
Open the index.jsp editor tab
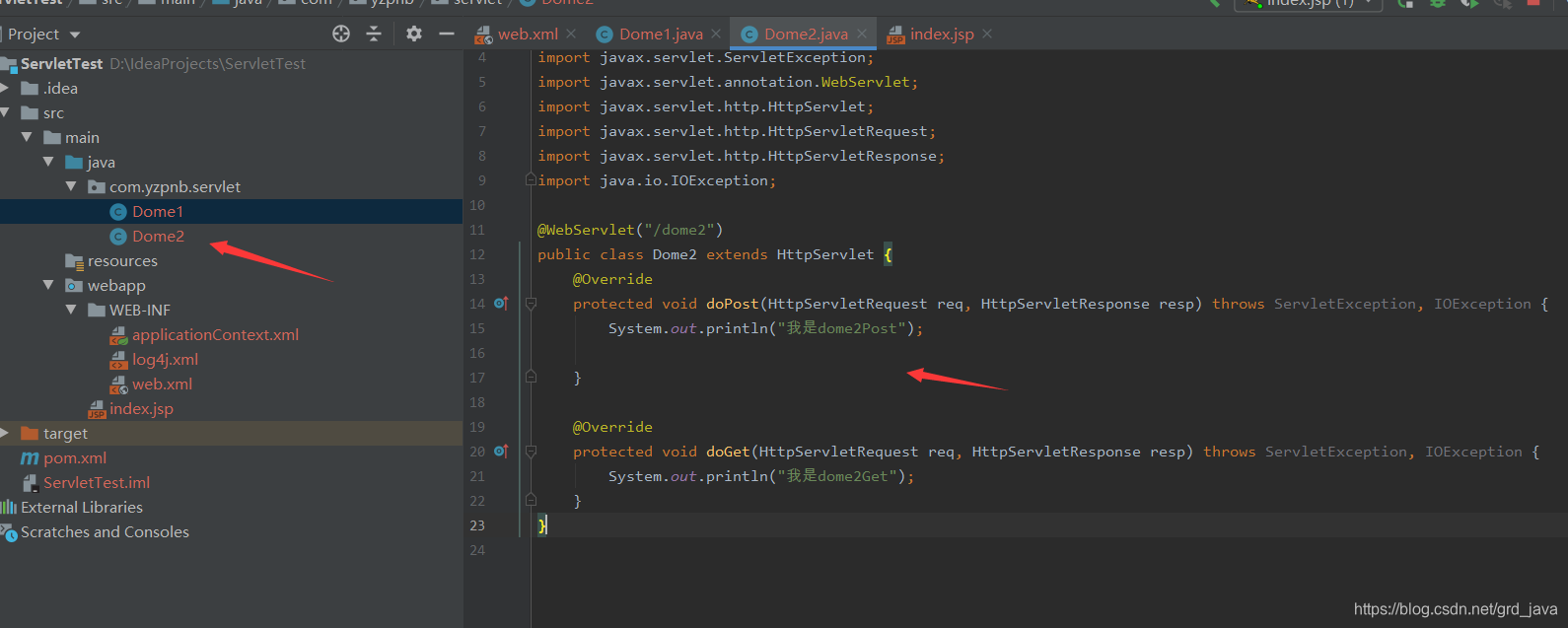point(942,34)
